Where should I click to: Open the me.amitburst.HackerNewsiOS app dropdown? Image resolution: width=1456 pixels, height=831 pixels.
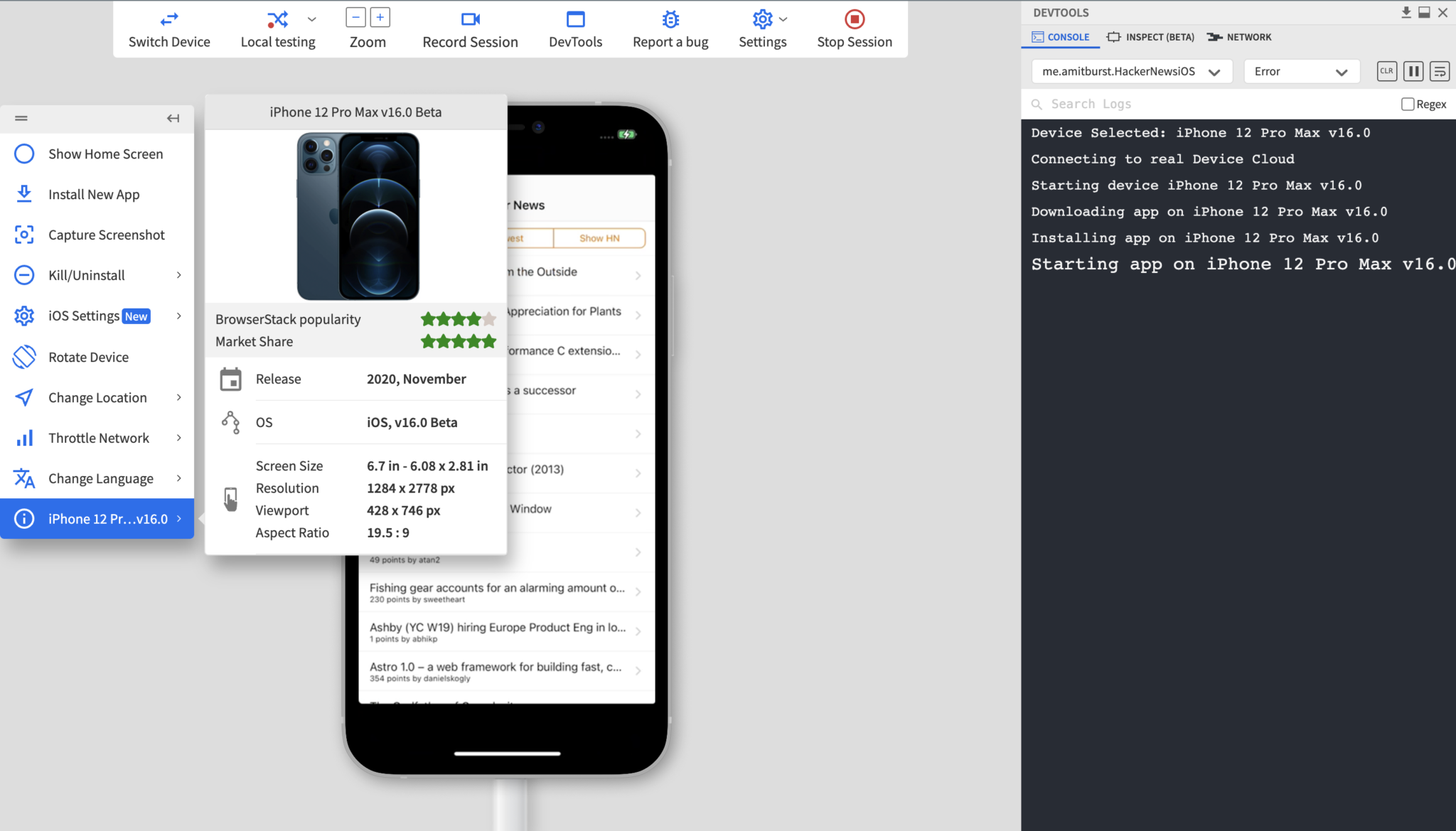[x=1131, y=71]
